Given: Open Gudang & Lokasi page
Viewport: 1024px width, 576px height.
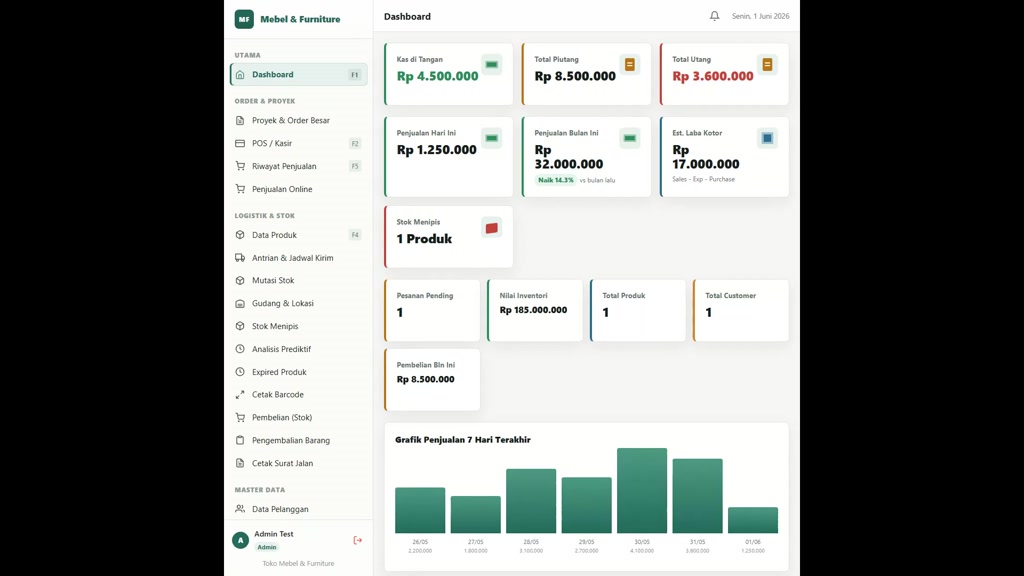Looking at the screenshot, I should [298, 303].
